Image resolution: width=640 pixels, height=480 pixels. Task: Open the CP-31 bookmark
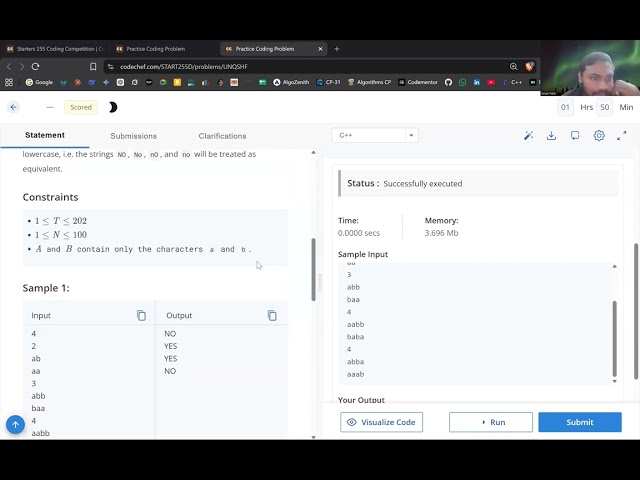(328, 82)
